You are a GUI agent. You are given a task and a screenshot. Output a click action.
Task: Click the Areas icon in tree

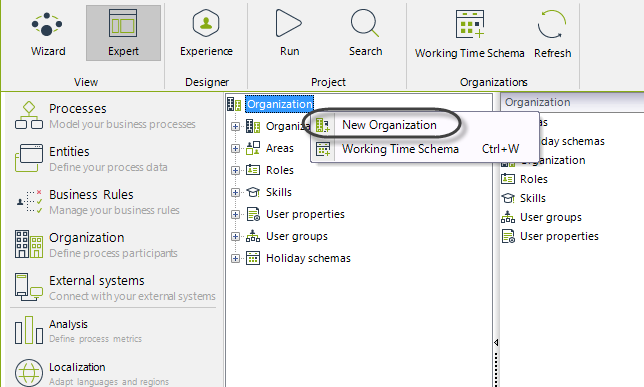click(253, 148)
